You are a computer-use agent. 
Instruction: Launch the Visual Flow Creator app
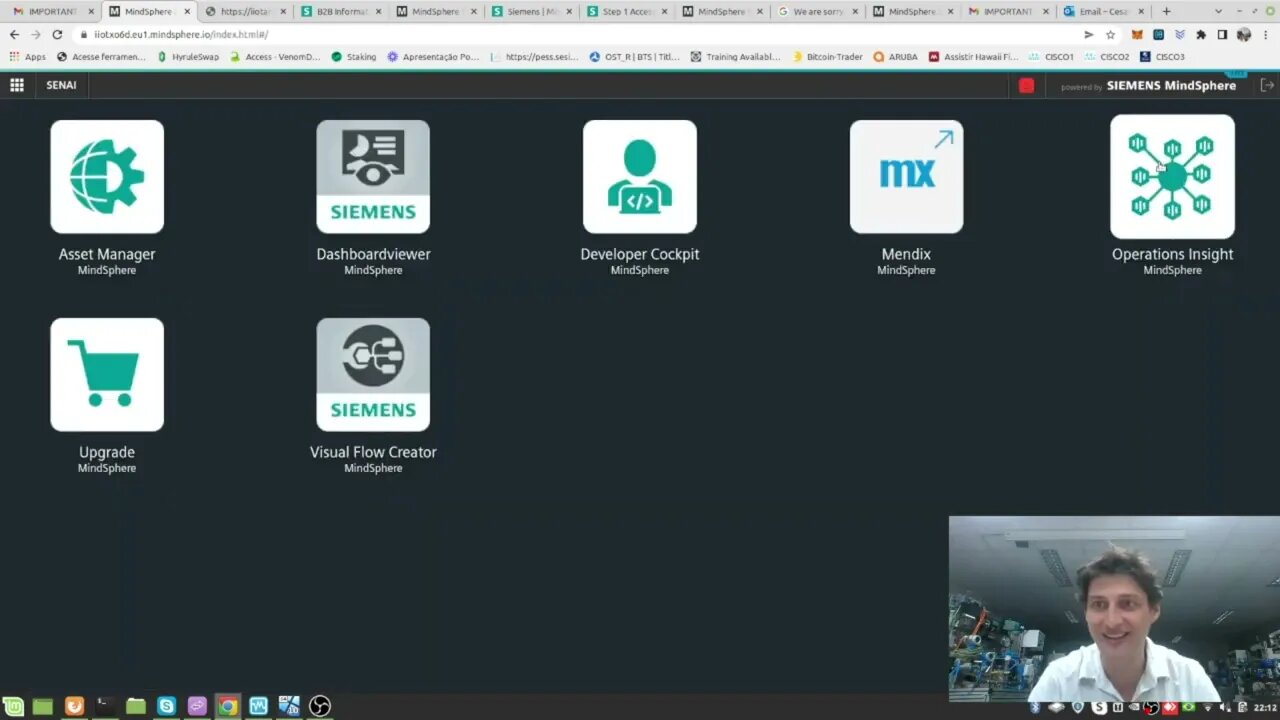point(373,375)
